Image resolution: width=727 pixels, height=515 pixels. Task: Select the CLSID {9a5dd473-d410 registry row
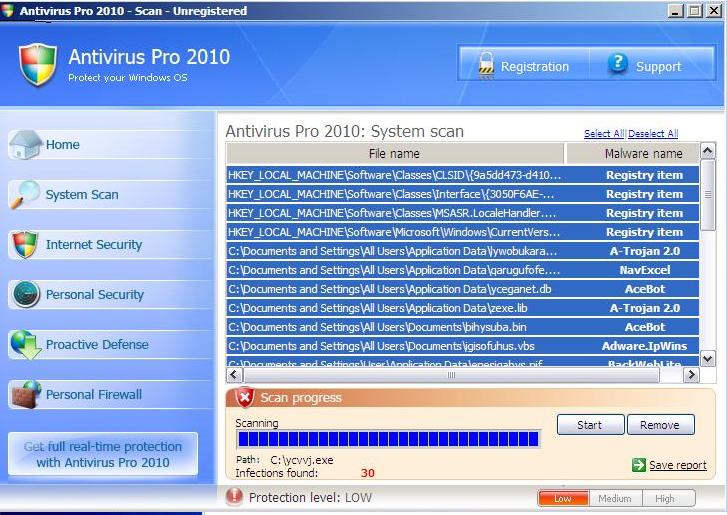463,175
